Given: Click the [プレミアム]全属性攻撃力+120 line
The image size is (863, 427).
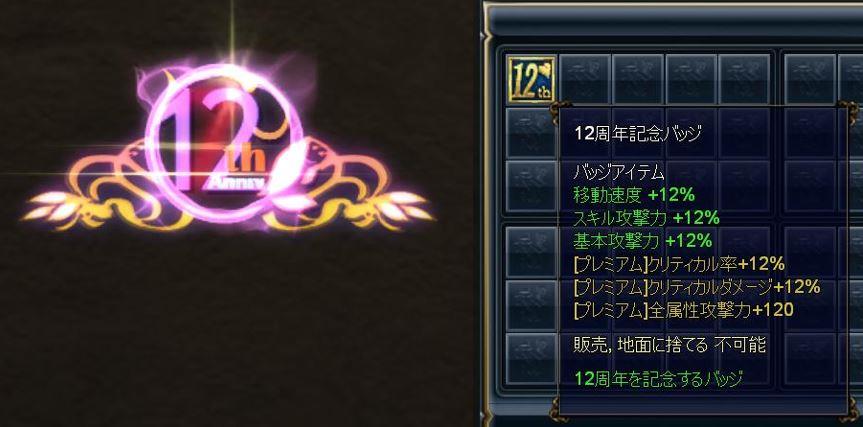Looking at the screenshot, I should [x=683, y=310].
